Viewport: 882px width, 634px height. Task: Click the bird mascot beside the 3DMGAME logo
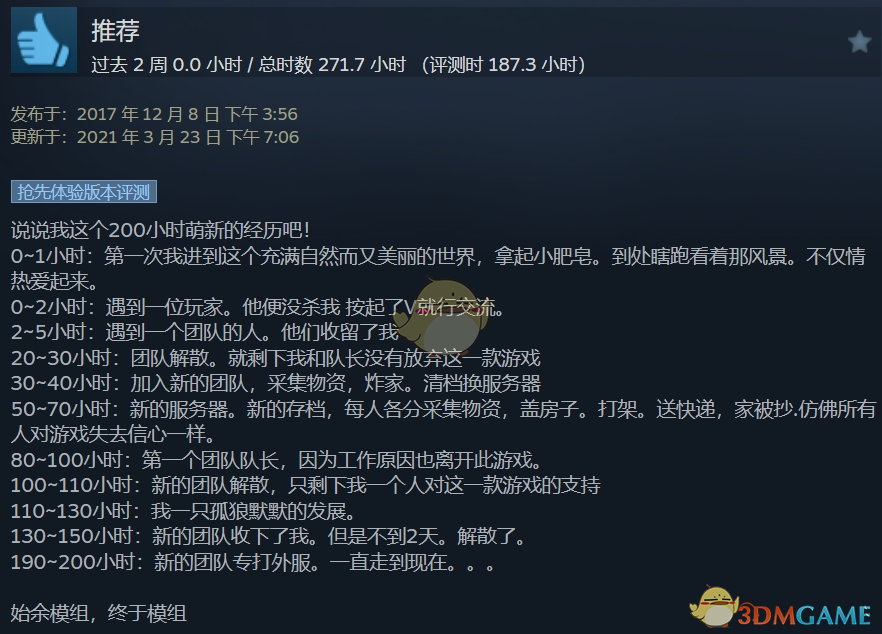tap(714, 606)
